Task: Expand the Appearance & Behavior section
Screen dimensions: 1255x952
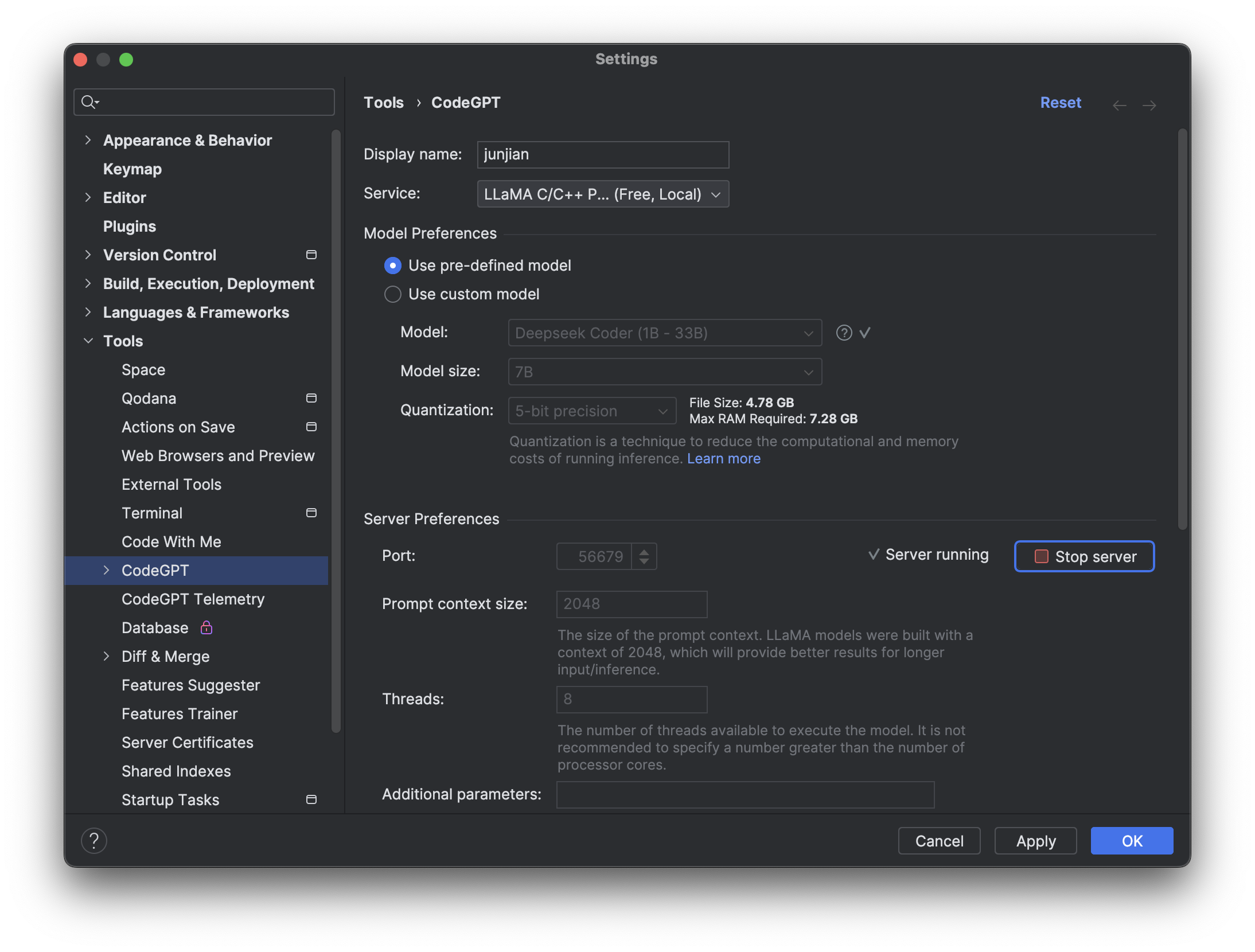Action: tap(88, 140)
